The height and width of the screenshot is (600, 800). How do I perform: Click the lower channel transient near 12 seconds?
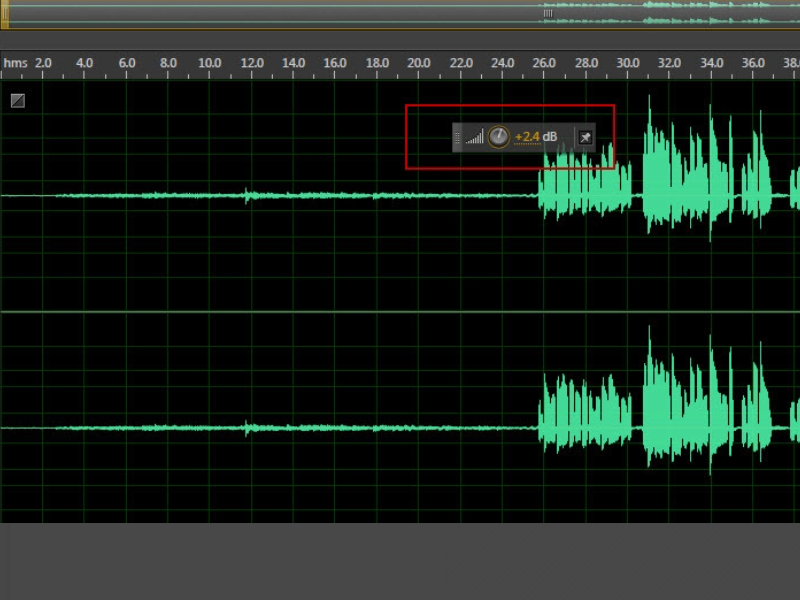[x=247, y=428]
